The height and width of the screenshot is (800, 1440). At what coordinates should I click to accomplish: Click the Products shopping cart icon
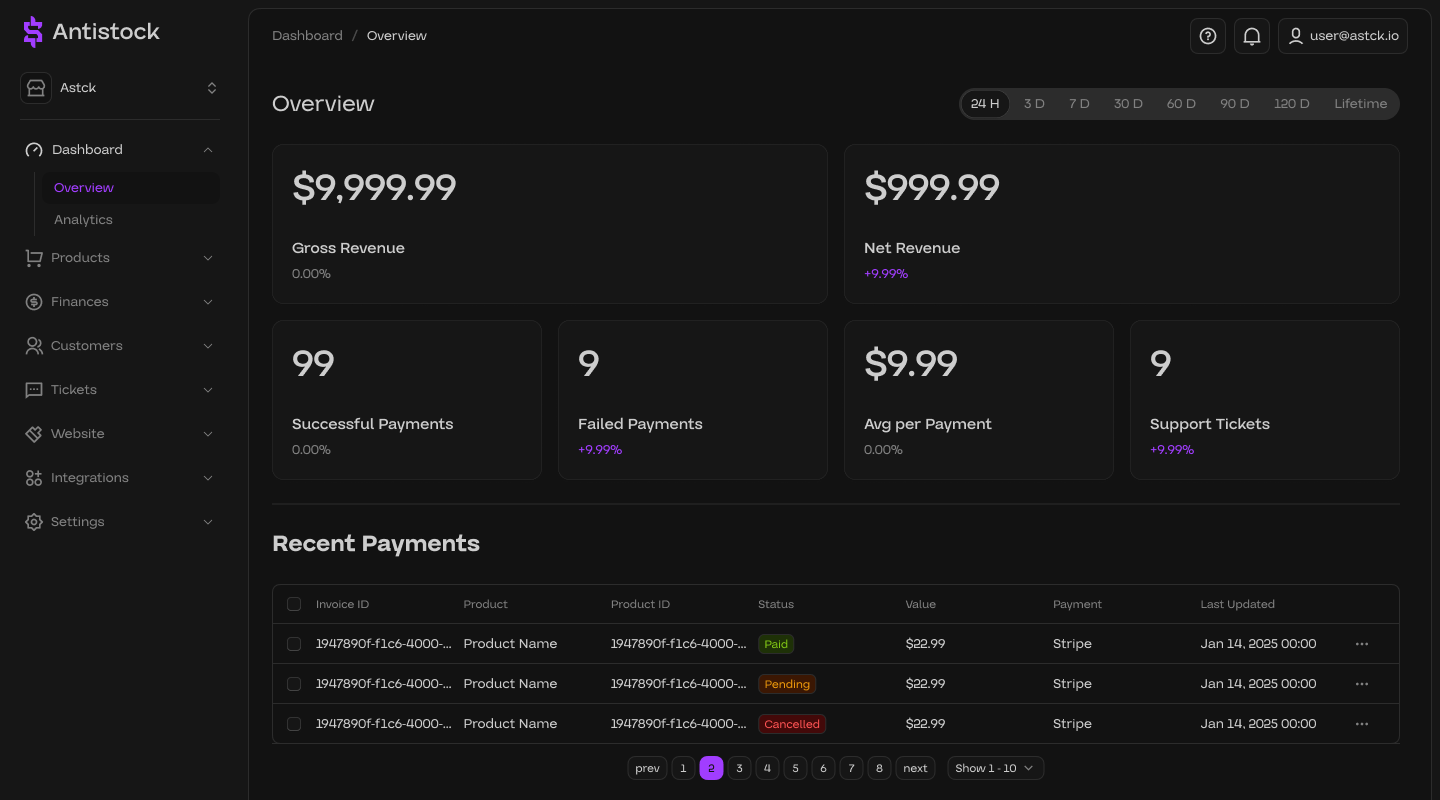33,257
